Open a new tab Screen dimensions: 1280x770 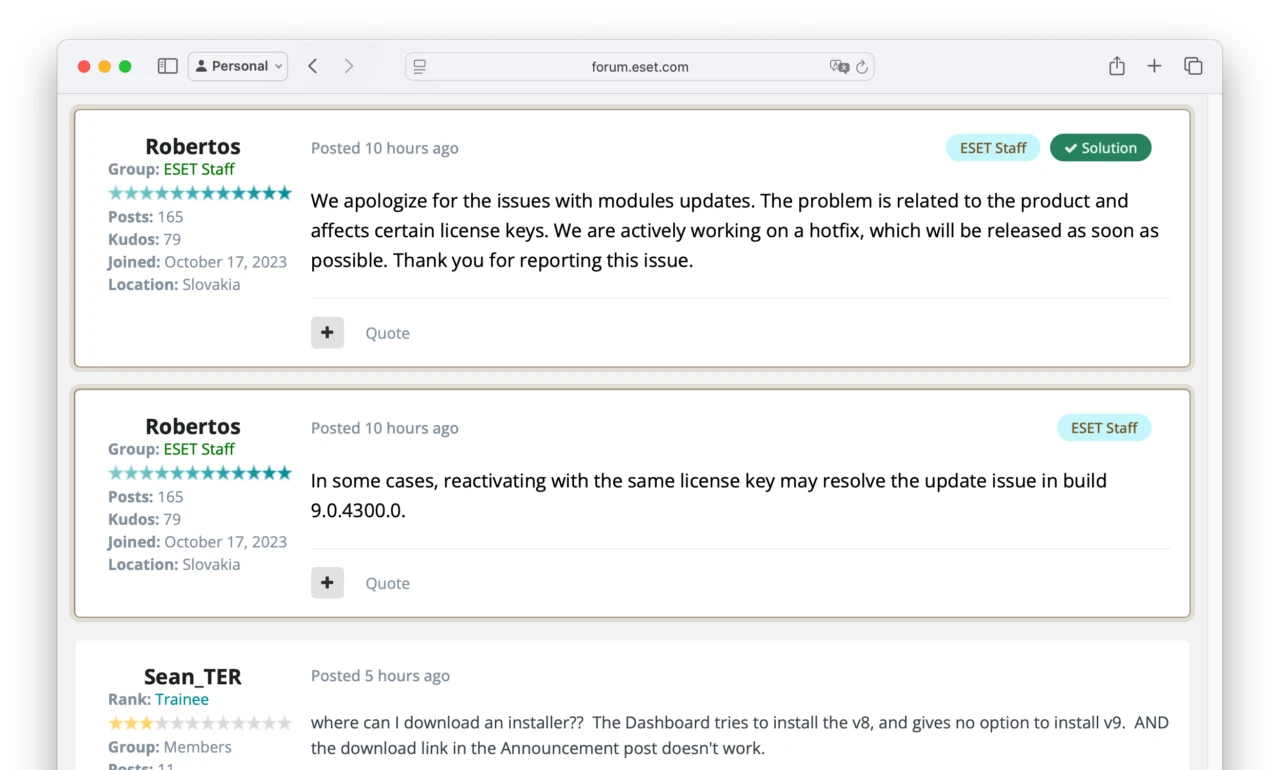coord(1154,66)
